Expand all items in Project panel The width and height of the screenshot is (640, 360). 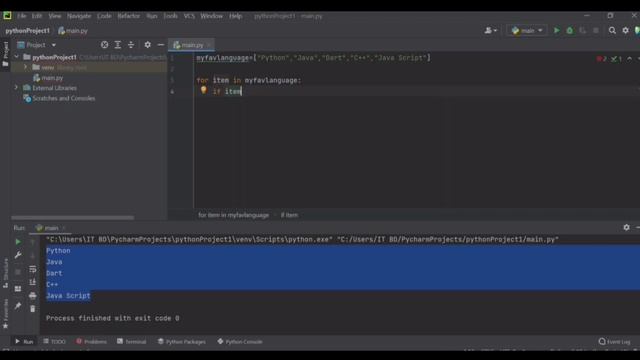[118, 45]
